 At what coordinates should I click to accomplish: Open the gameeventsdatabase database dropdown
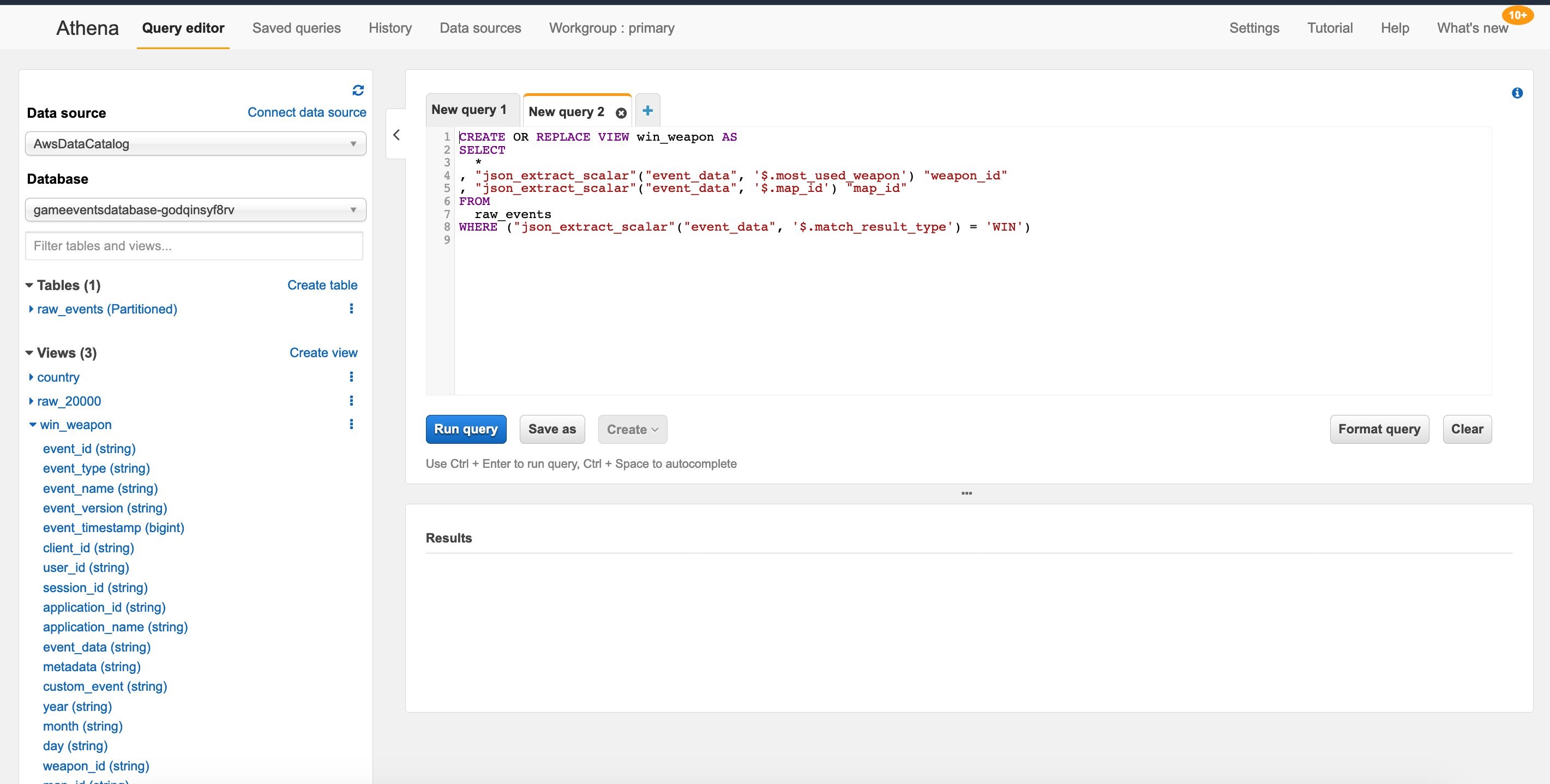(196, 210)
